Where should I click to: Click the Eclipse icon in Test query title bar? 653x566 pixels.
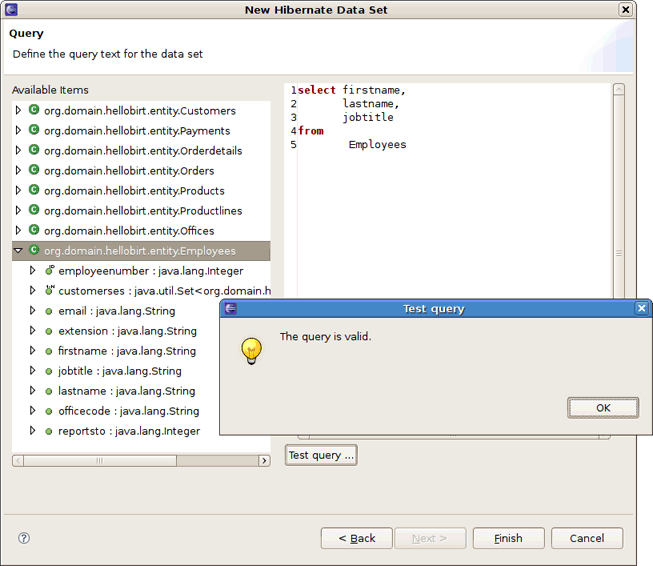[x=231, y=308]
